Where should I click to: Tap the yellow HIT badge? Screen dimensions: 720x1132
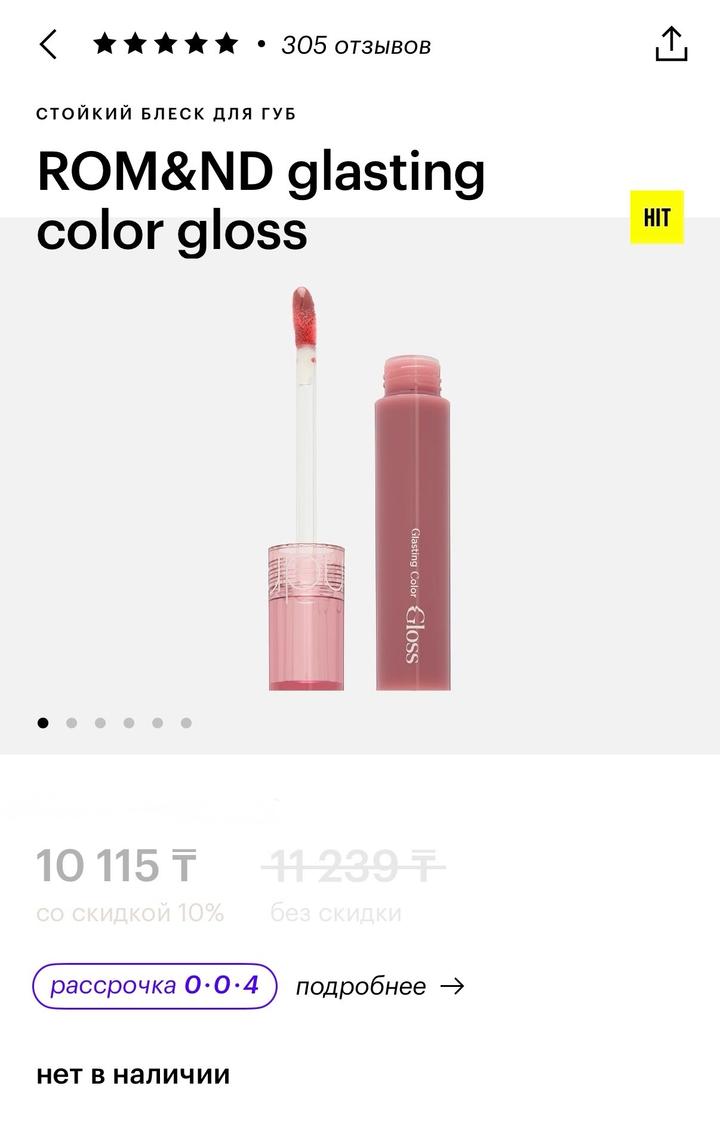coord(656,217)
